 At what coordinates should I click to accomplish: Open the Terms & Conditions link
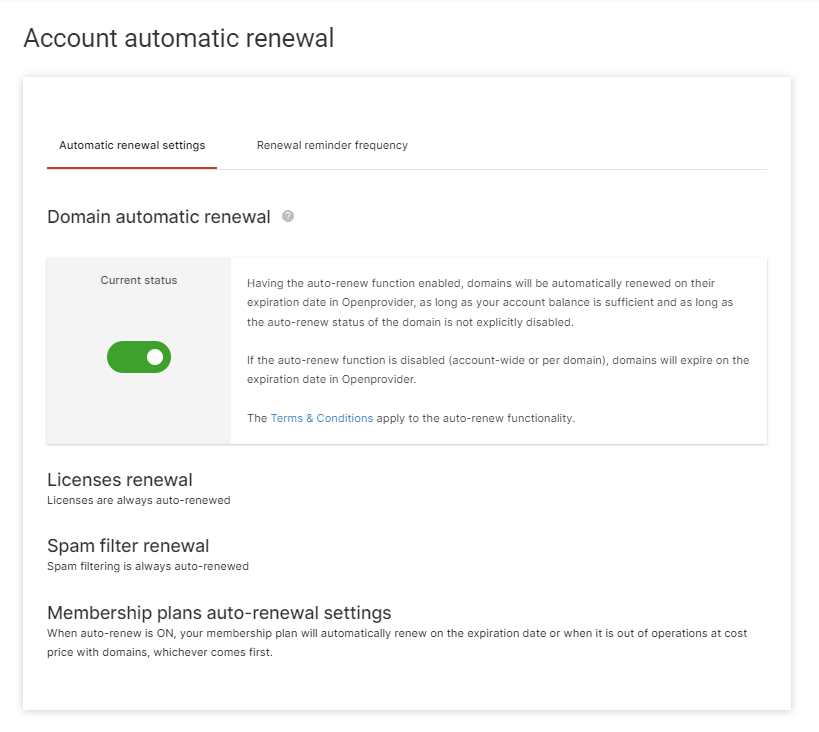[x=322, y=418]
